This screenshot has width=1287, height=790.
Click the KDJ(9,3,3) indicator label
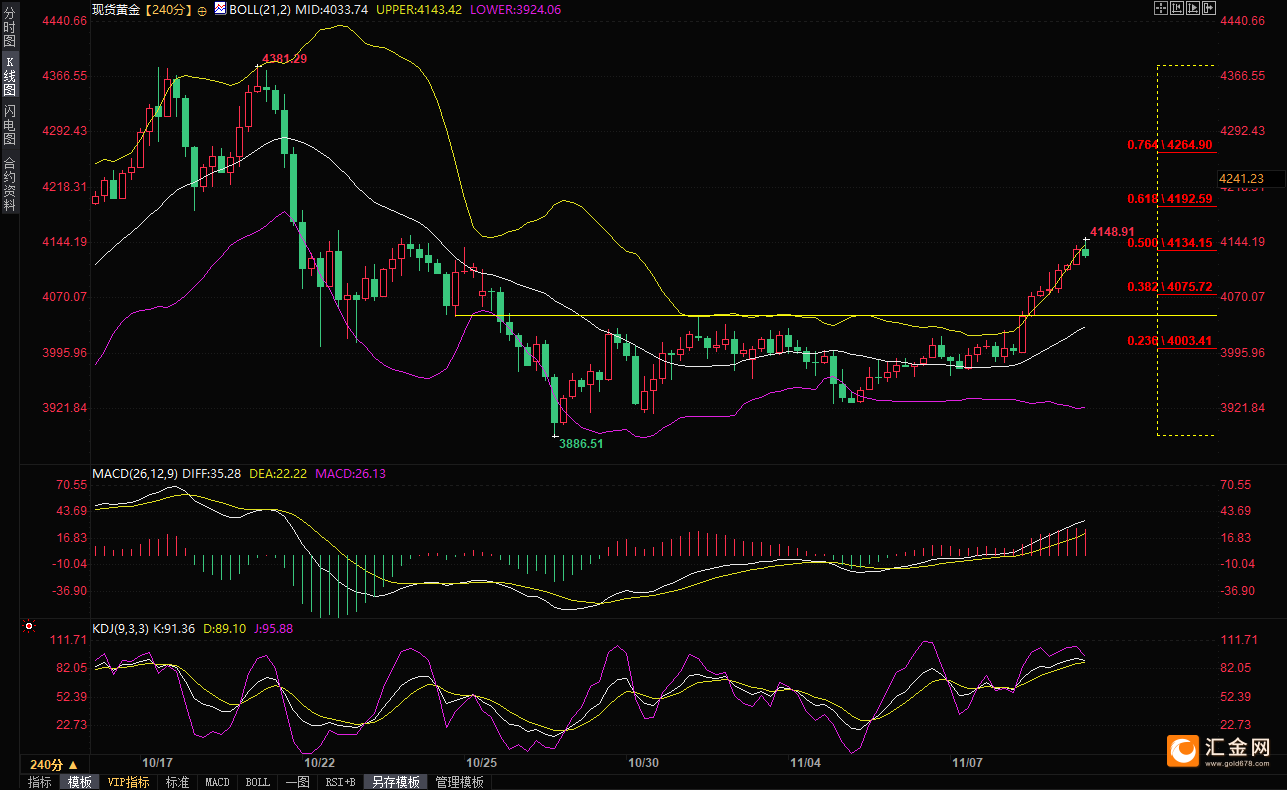point(120,628)
